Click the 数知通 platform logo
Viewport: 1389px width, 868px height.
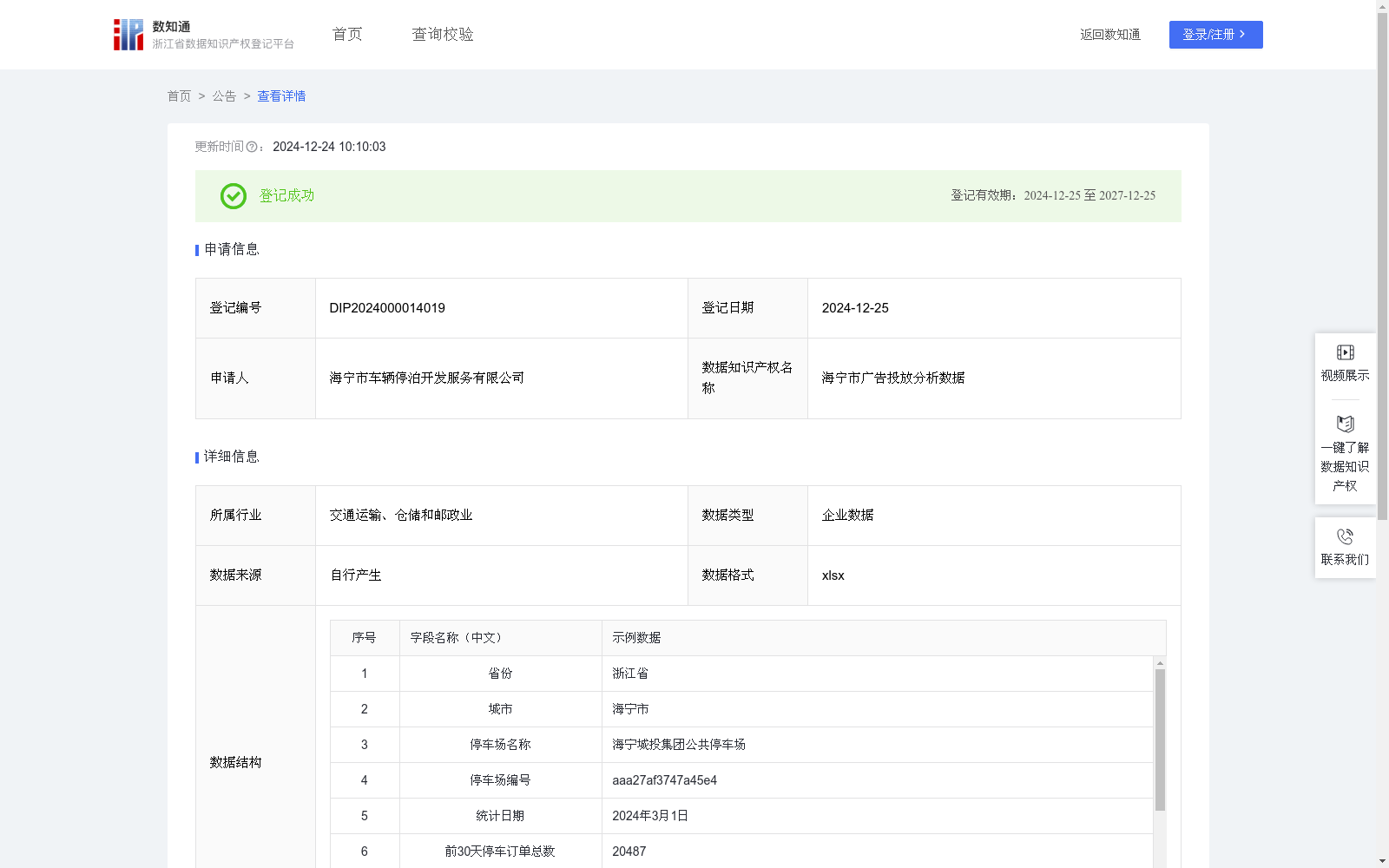click(204, 35)
